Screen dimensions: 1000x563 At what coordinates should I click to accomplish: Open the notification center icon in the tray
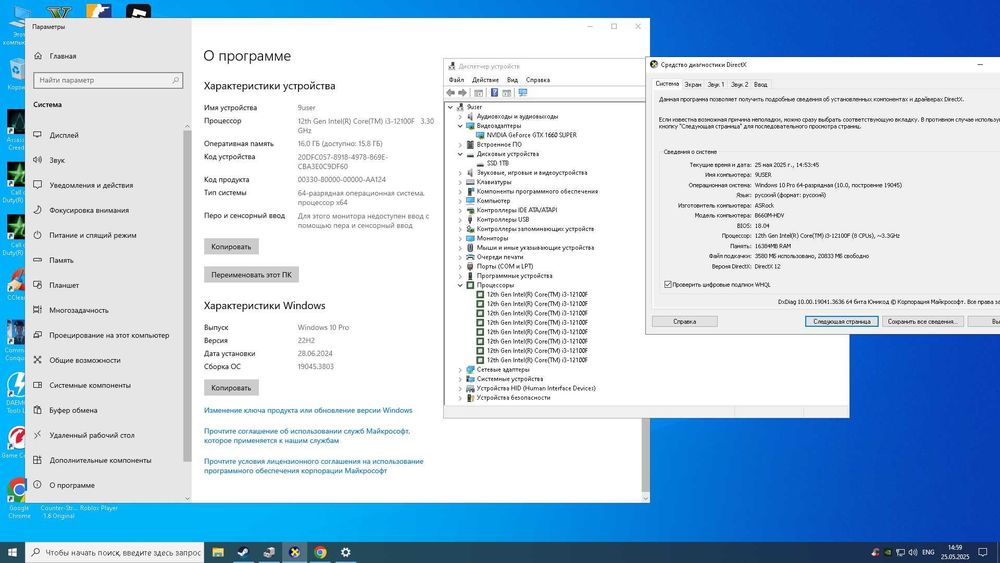[983, 552]
